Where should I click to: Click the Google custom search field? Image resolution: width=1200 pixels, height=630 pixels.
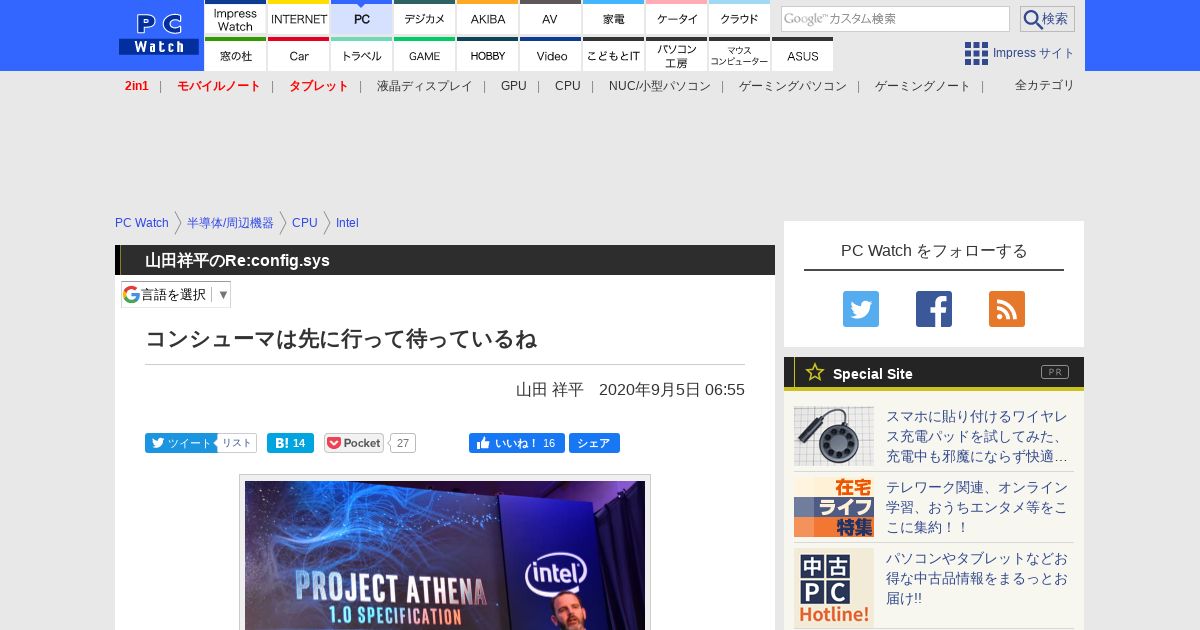[895, 19]
